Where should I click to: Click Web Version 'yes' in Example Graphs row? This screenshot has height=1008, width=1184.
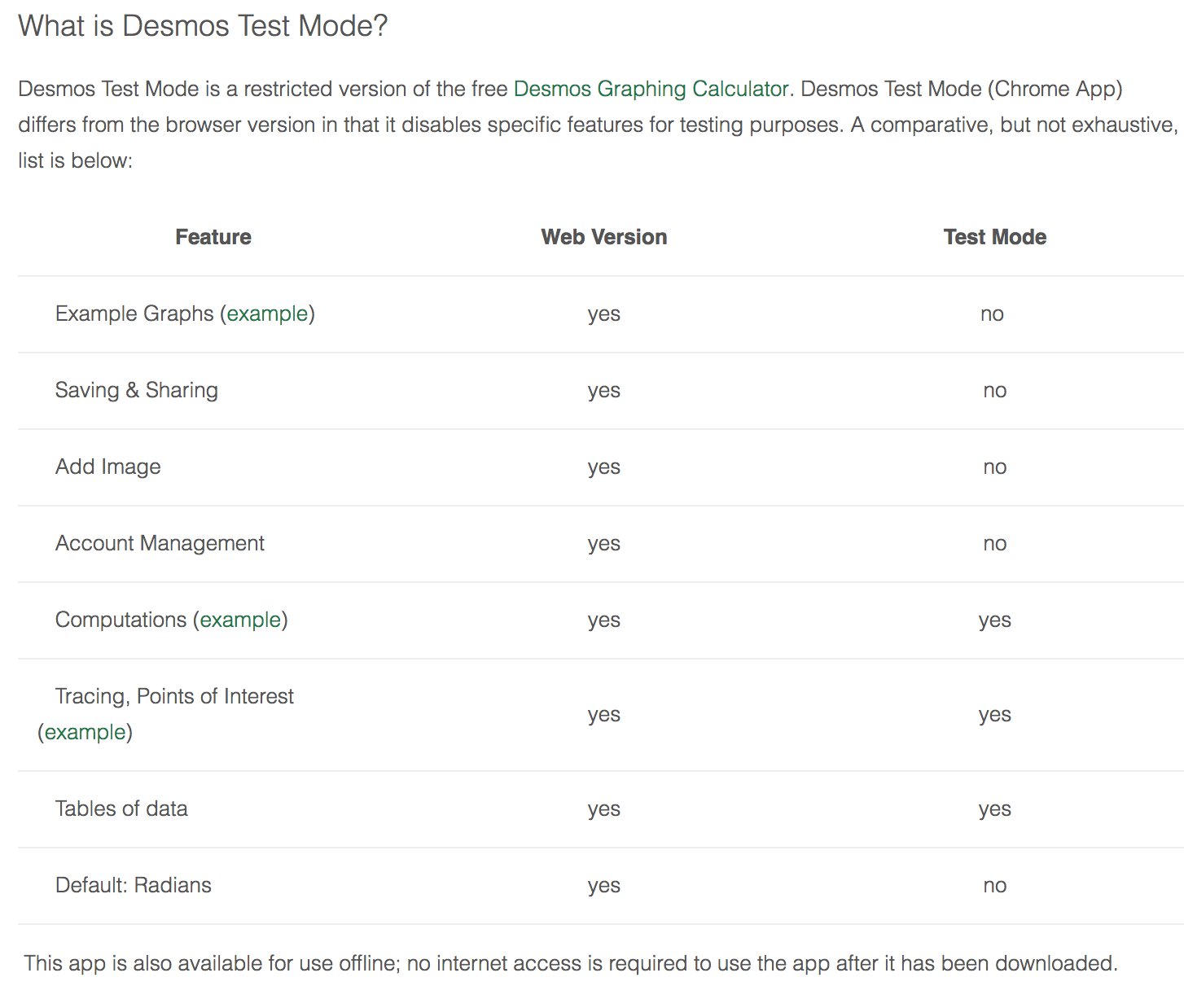[x=604, y=314]
